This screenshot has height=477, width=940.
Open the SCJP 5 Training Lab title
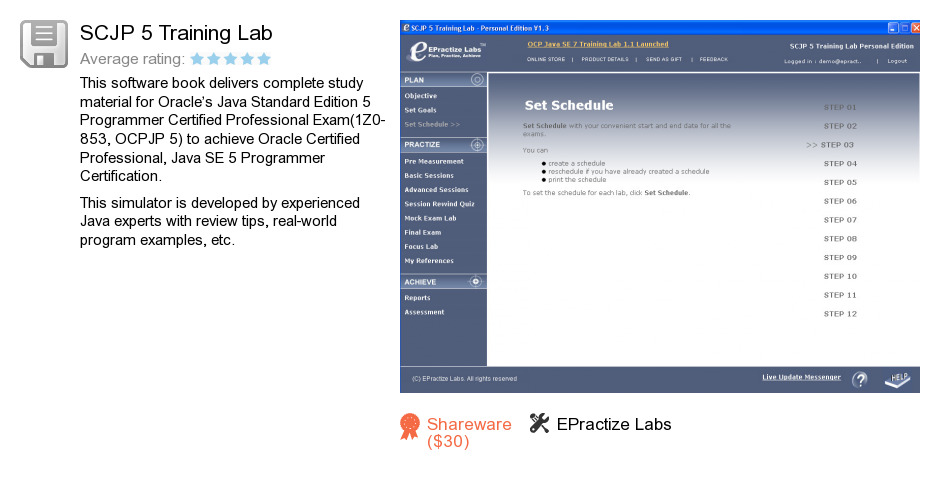(x=176, y=33)
